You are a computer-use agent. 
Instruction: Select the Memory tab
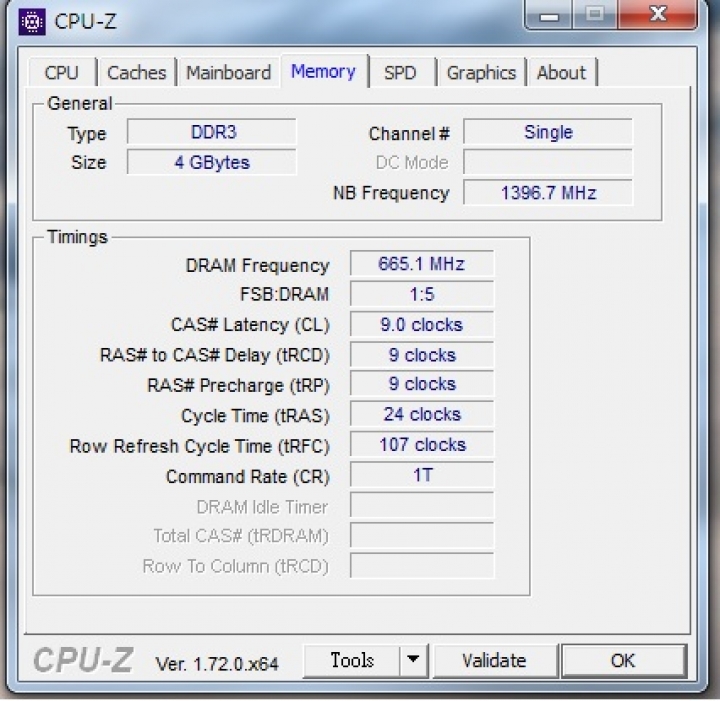tap(323, 71)
